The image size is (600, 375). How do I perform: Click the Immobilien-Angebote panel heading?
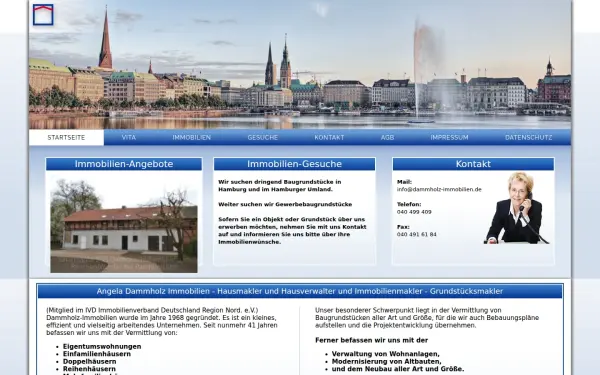[x=124, y=164]
